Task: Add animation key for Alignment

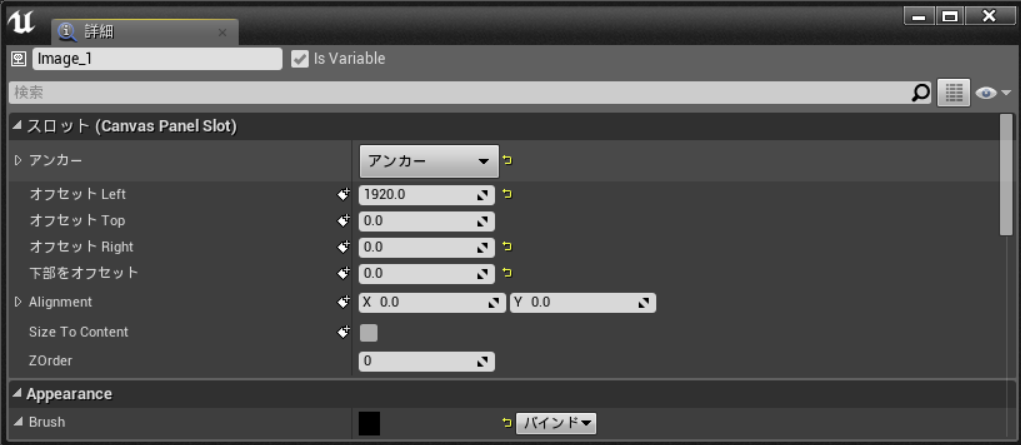Action: [343, 302]
